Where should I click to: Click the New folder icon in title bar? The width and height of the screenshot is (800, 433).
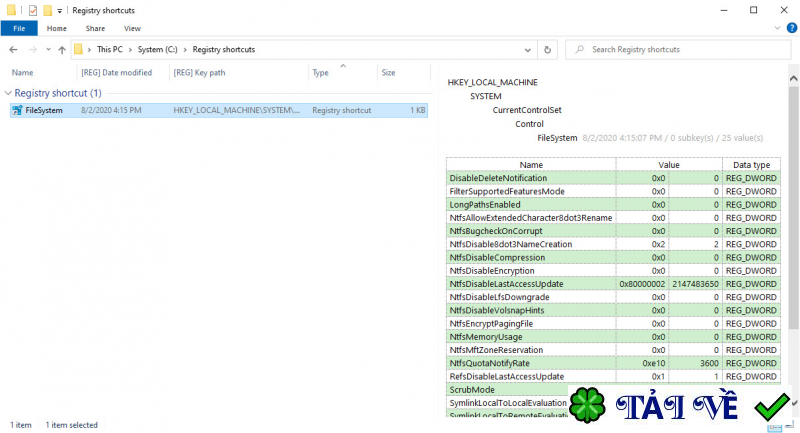pos(50,9)
